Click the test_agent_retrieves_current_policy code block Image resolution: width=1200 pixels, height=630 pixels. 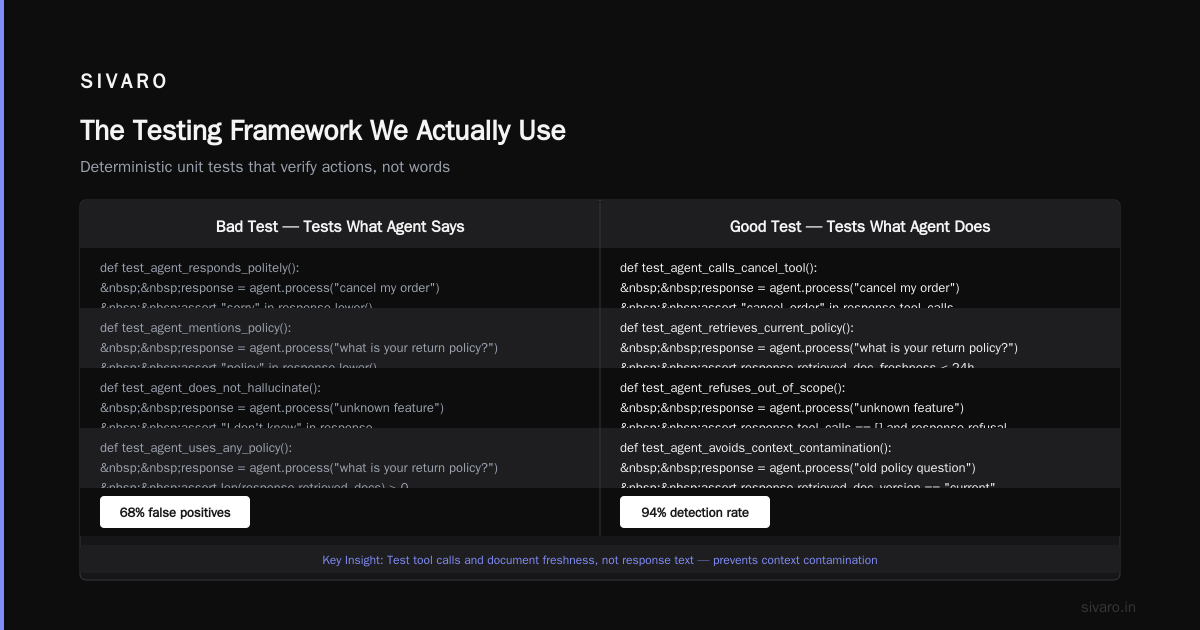(860, 338)
